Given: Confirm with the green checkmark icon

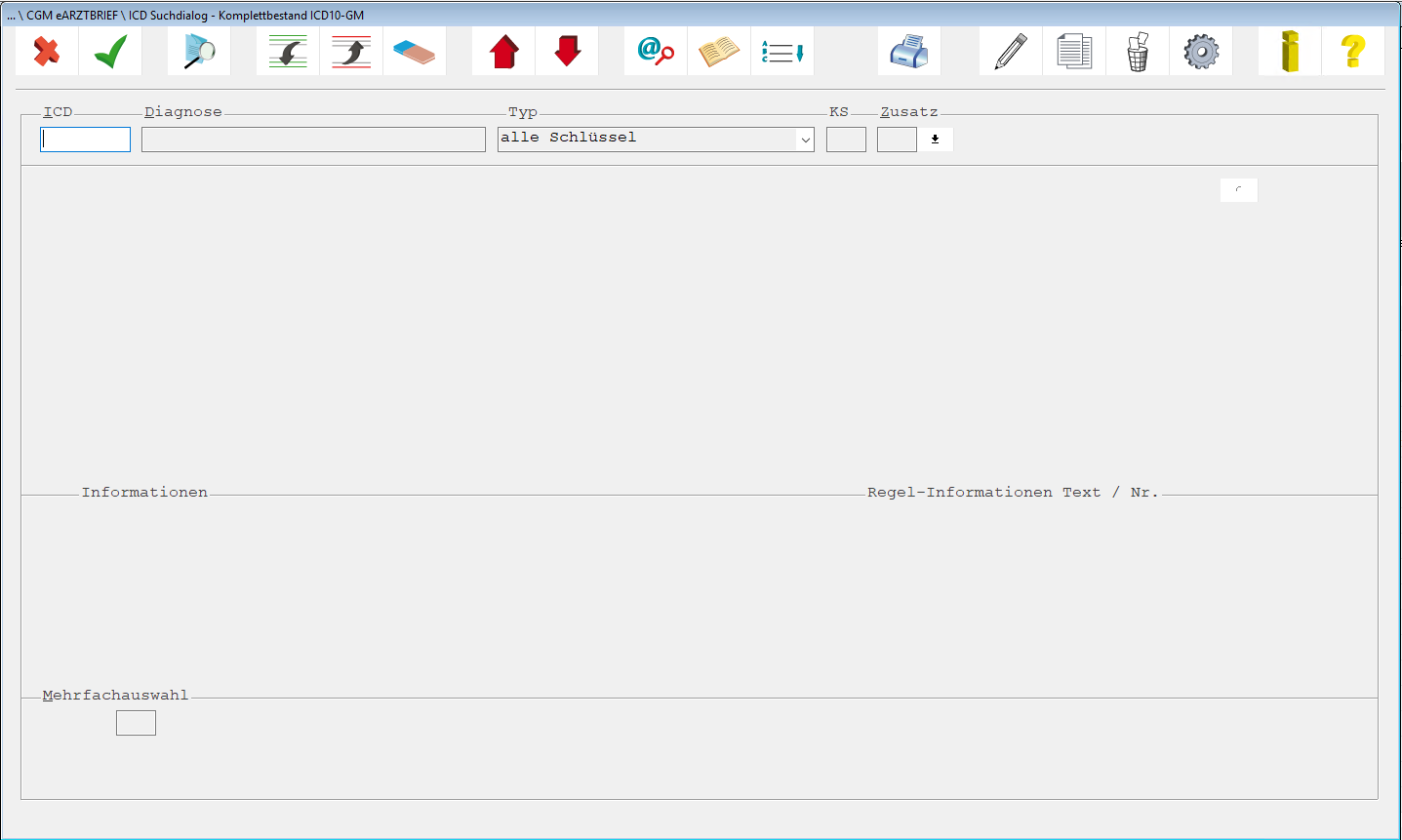Looking at the screenshot, I should click(x=110, y=51).
